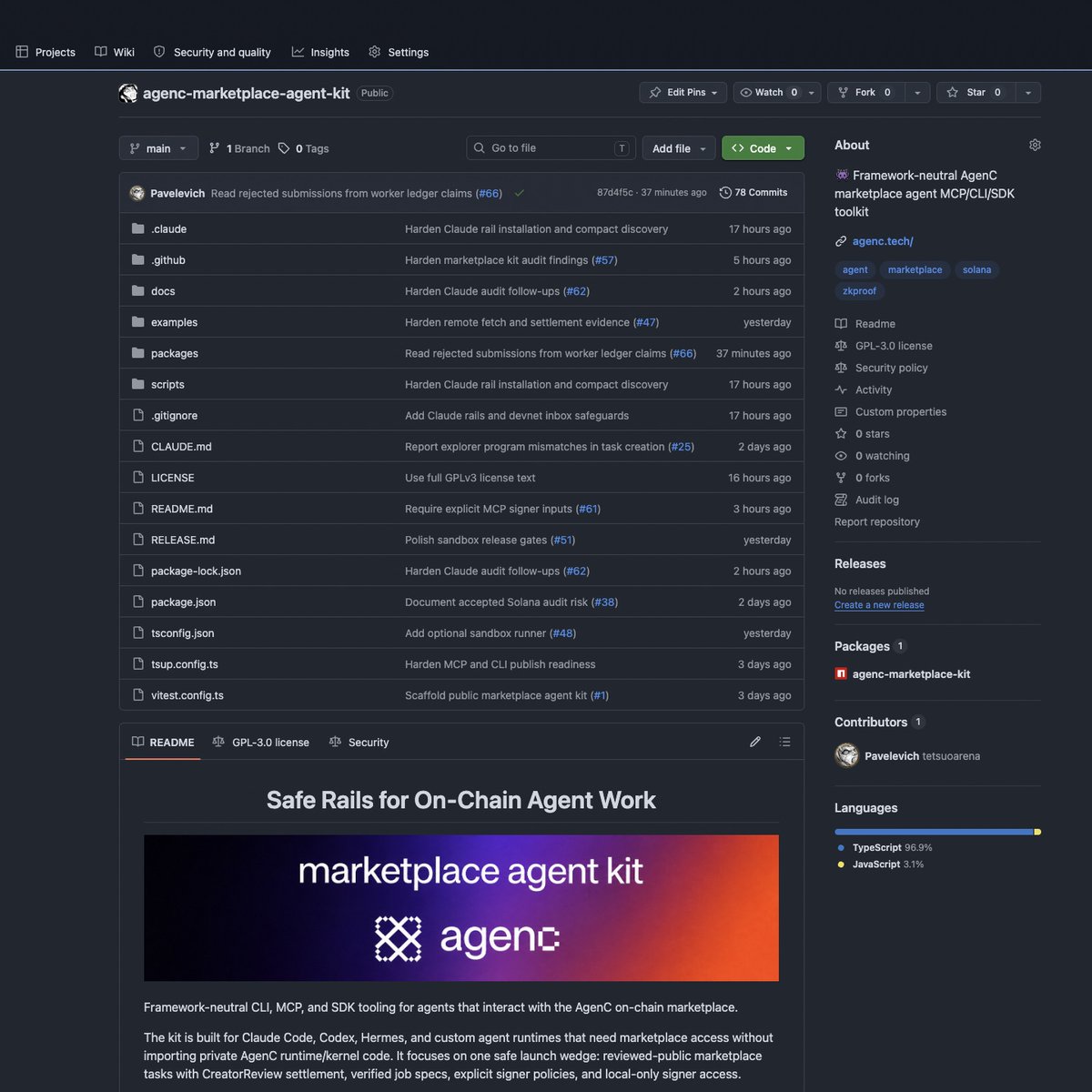The image size is (1092, 1092).
Task: Click the zkproof topic tag
Action: click(859, 290)
